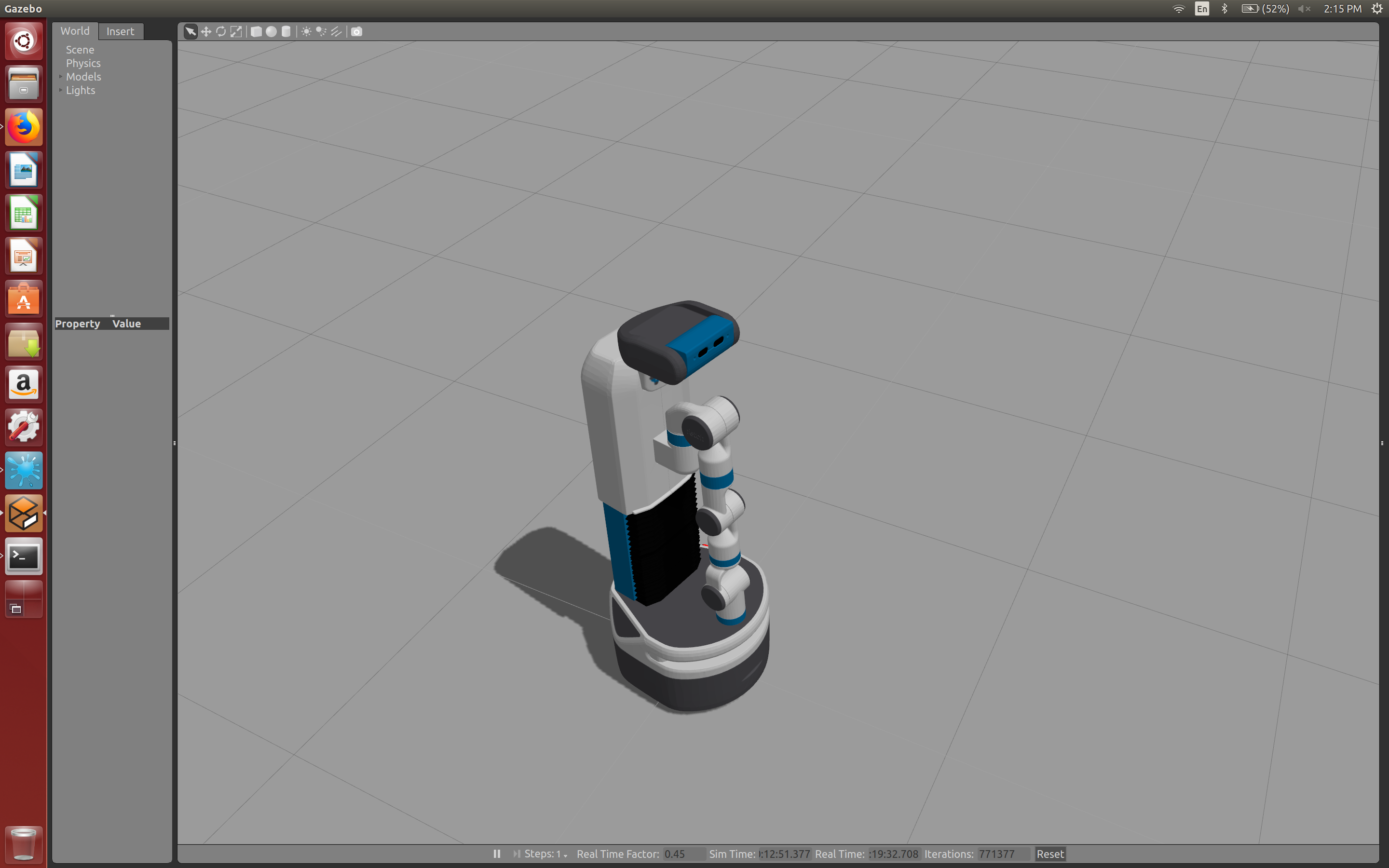
Task: Open the Files manager from dock
Action: 24,84
